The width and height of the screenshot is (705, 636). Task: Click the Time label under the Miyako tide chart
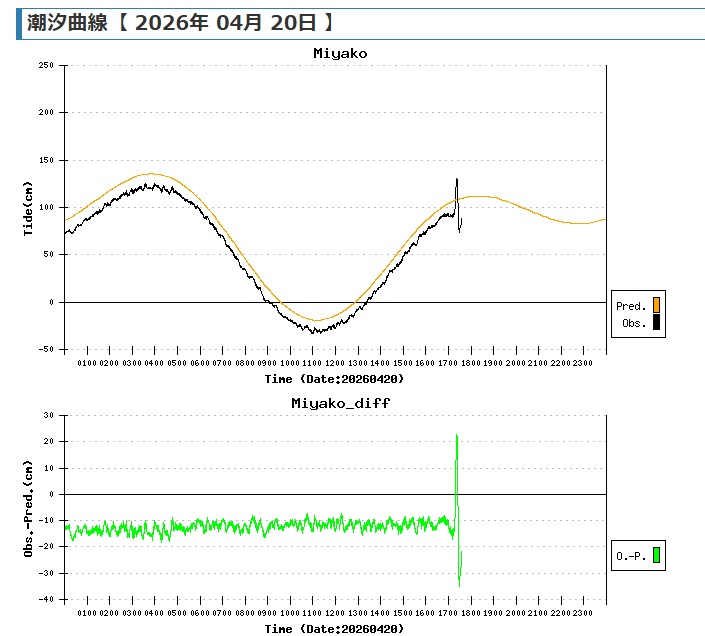pos(334,379)
